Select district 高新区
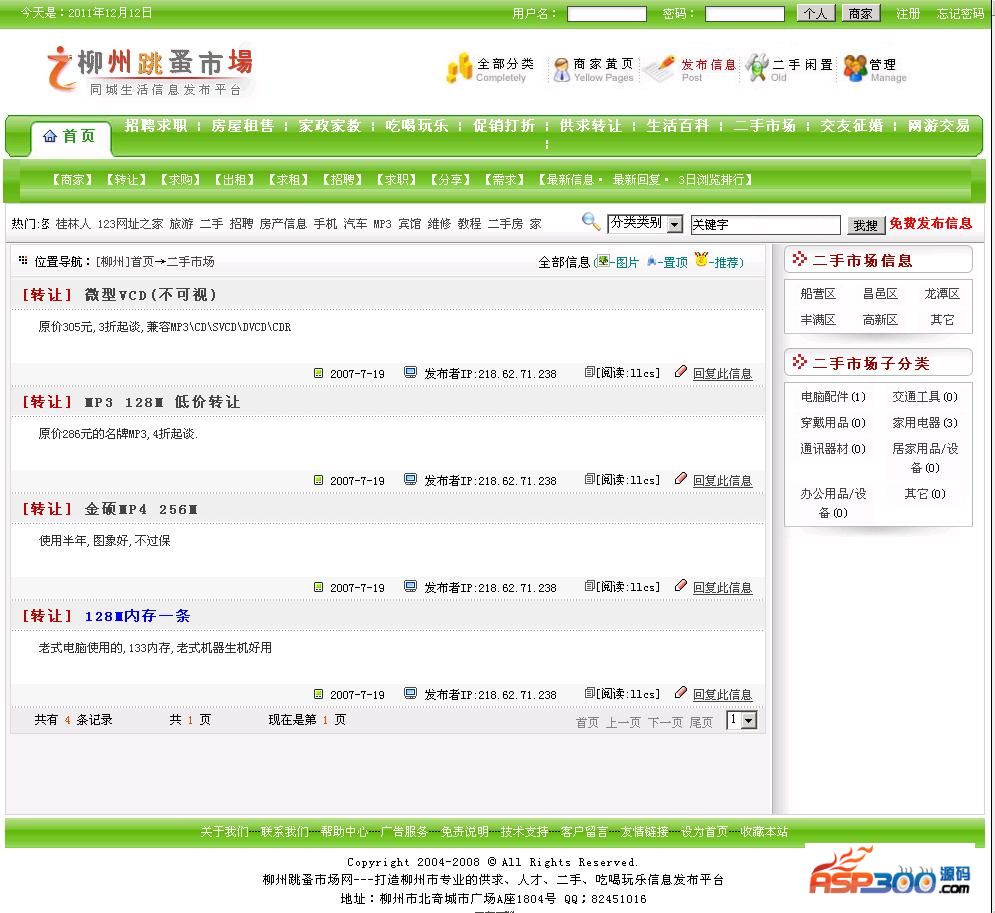The height and width of the screenshot is (913, 995). tap(880, 319)
